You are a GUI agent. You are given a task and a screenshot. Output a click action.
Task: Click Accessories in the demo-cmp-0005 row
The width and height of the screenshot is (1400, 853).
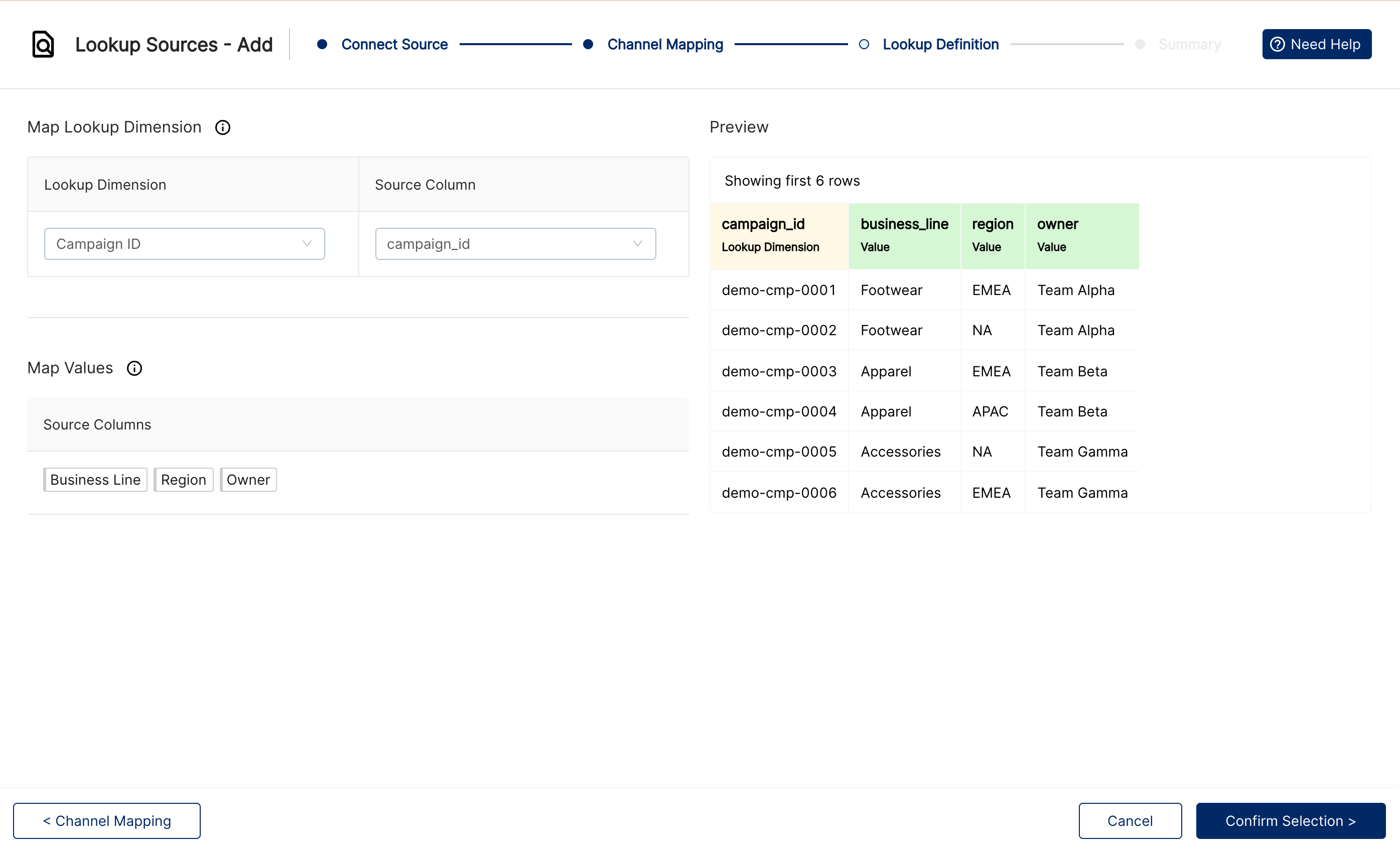pos(904,452)
